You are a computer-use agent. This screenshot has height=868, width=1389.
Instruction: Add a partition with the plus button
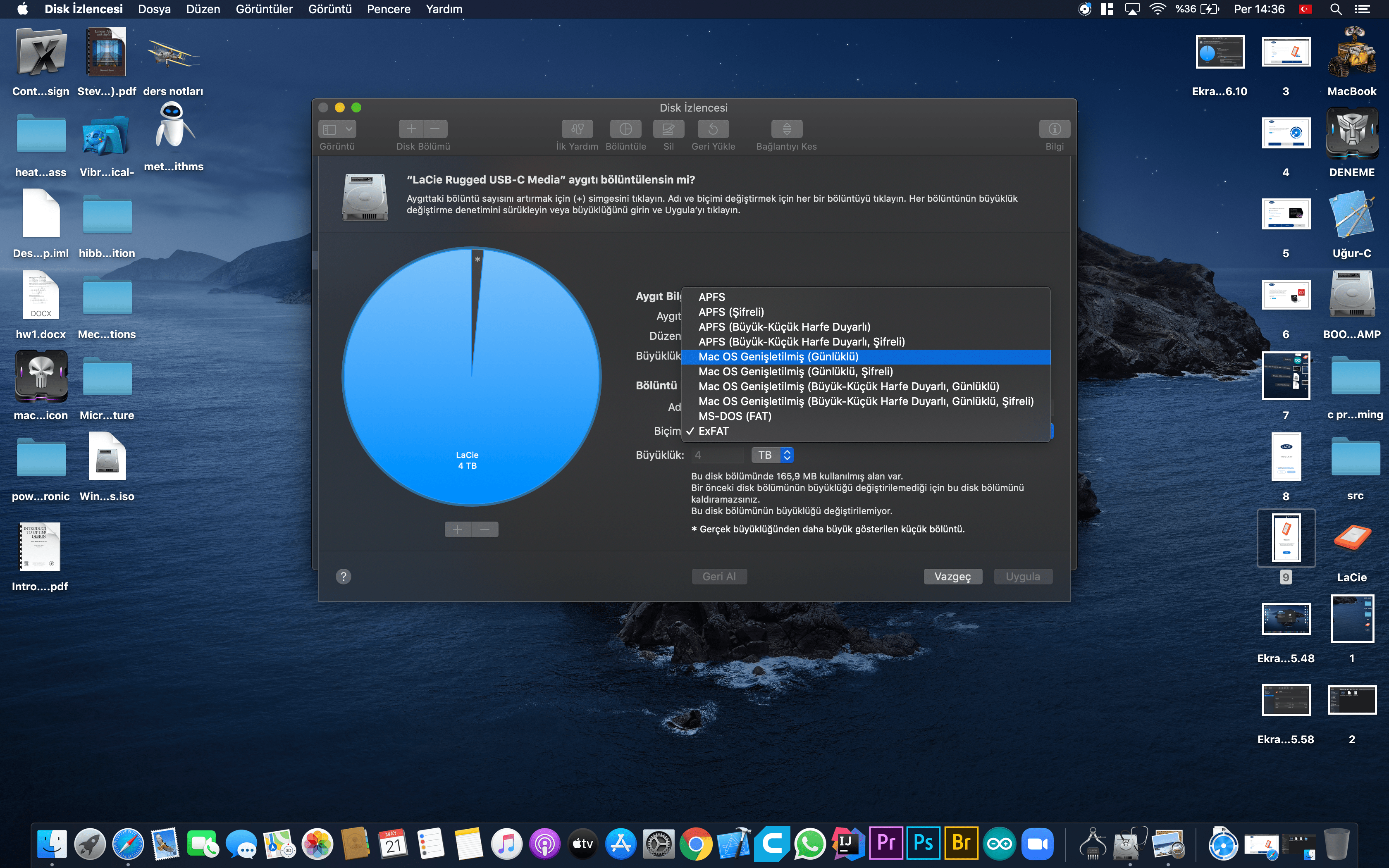click(458, 529)
